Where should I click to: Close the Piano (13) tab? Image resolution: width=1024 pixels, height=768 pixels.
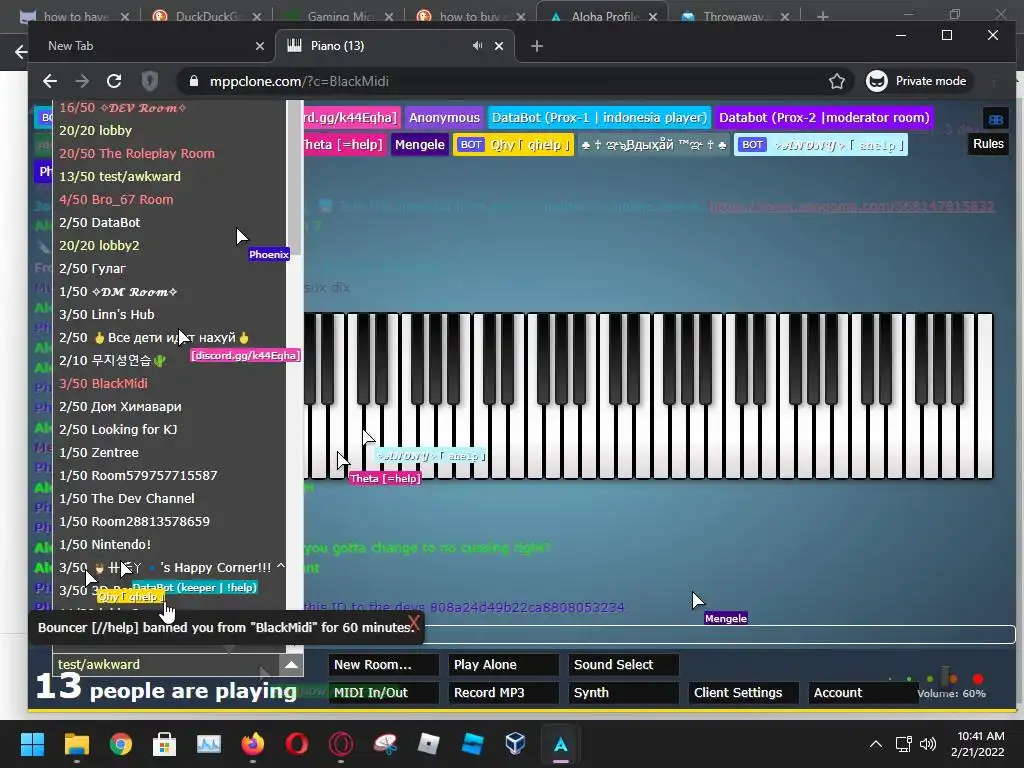point(499,46)
